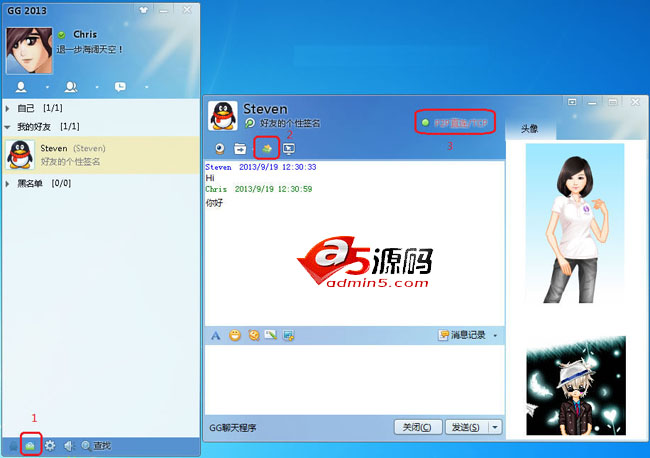
Task: Click the 关闭(C) button
Action: 417,427
